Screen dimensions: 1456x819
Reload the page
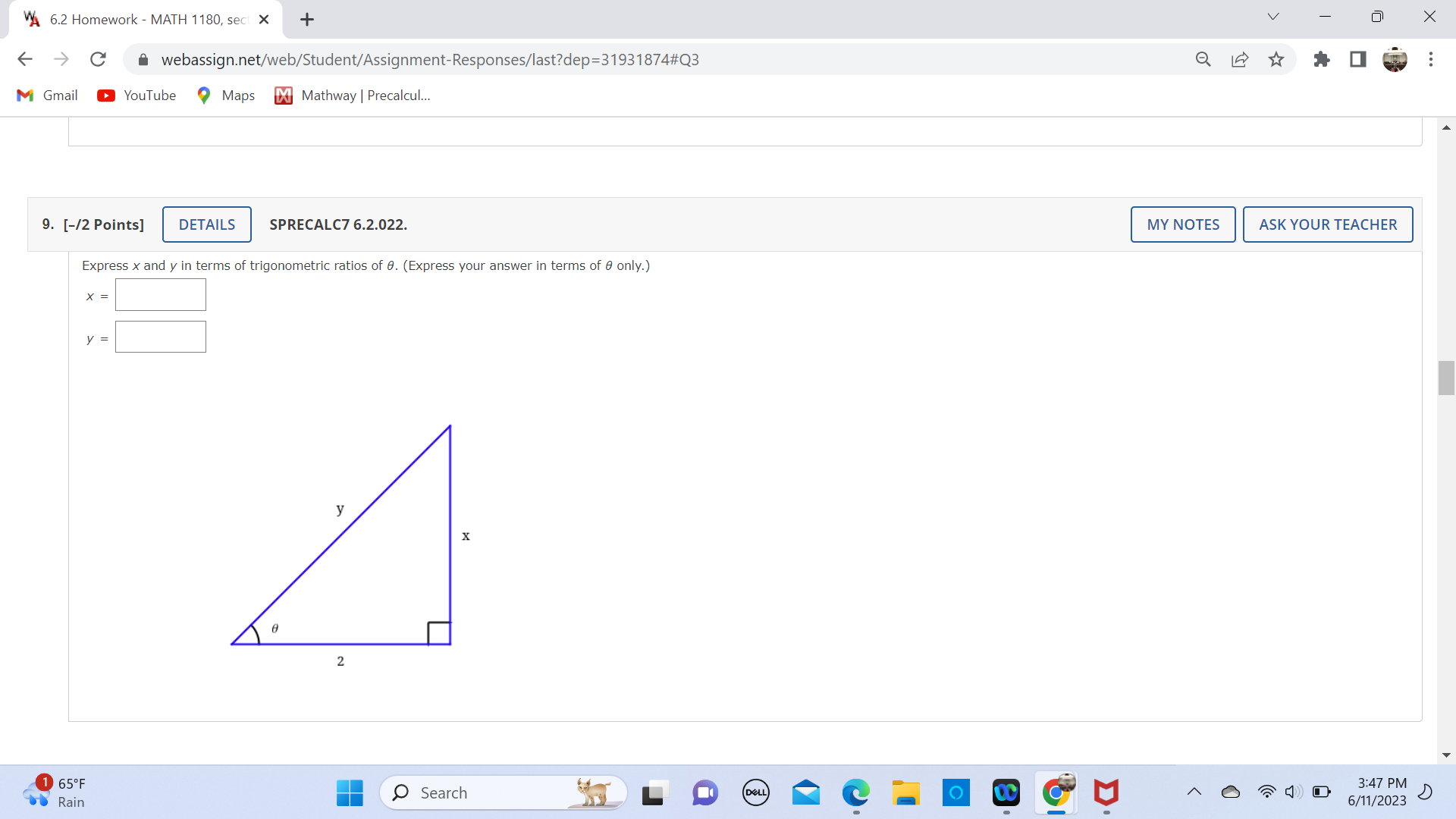pos(98,59)
